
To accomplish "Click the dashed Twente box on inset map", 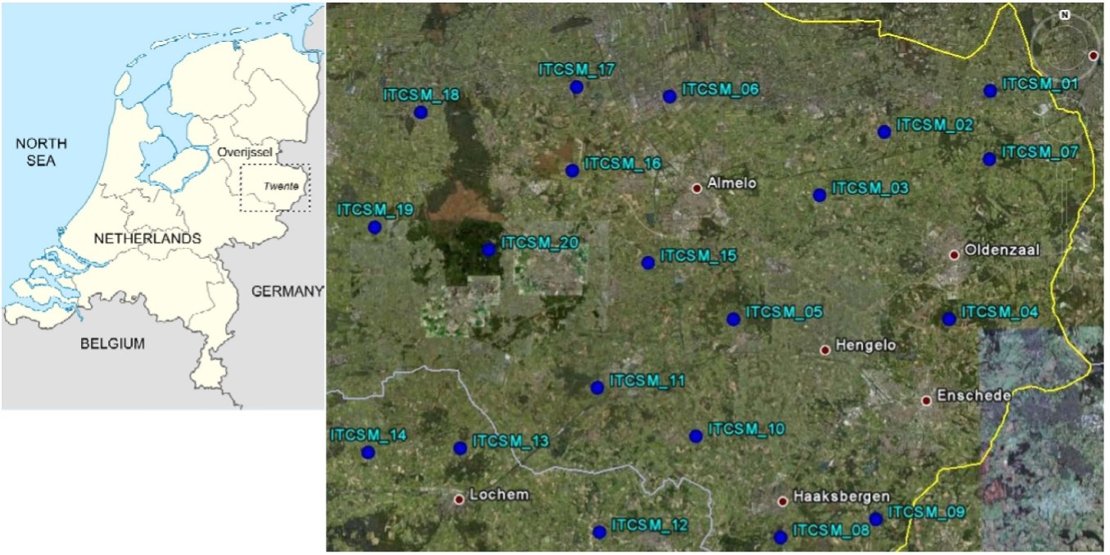I will (275, 187).
